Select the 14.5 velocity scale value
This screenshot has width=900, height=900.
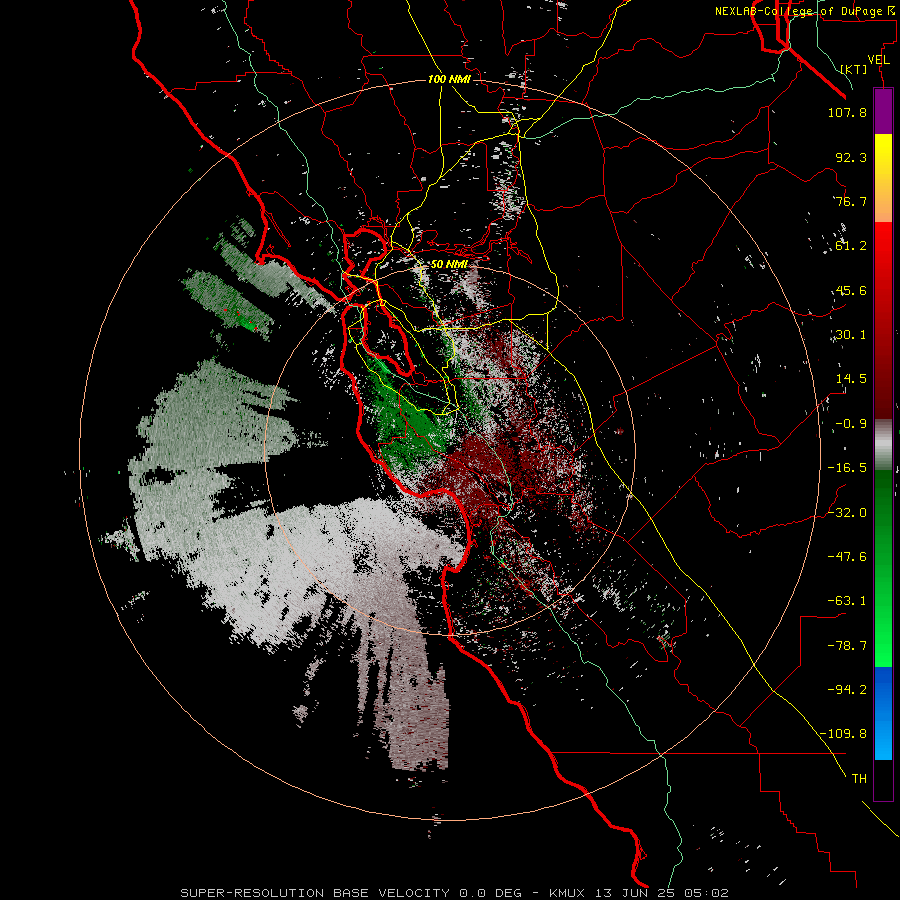851,379
